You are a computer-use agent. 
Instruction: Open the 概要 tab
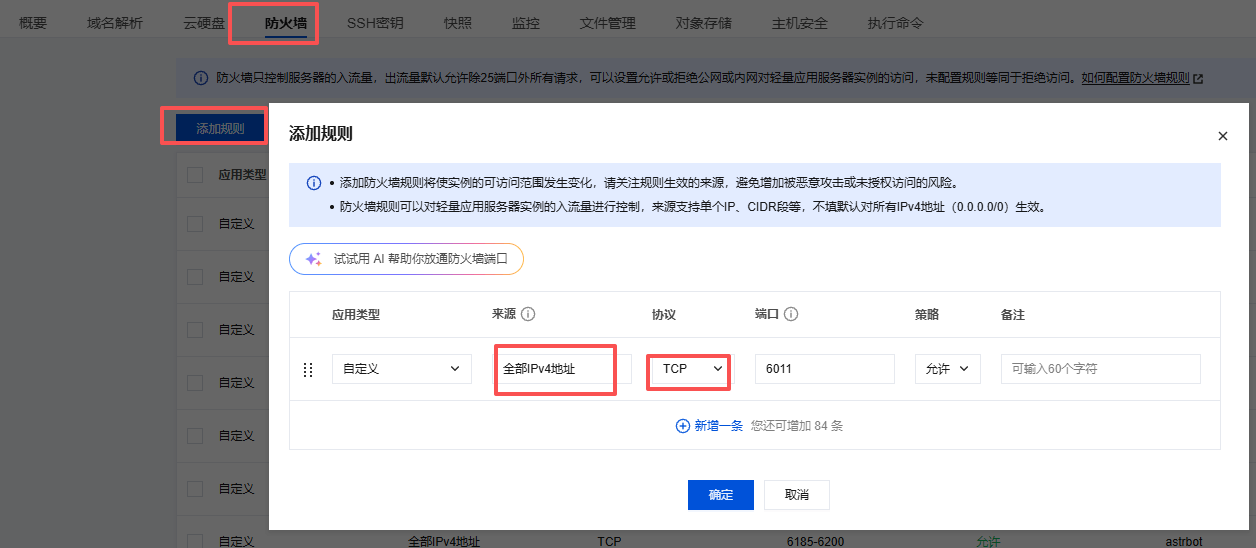[x=33, y=23]
